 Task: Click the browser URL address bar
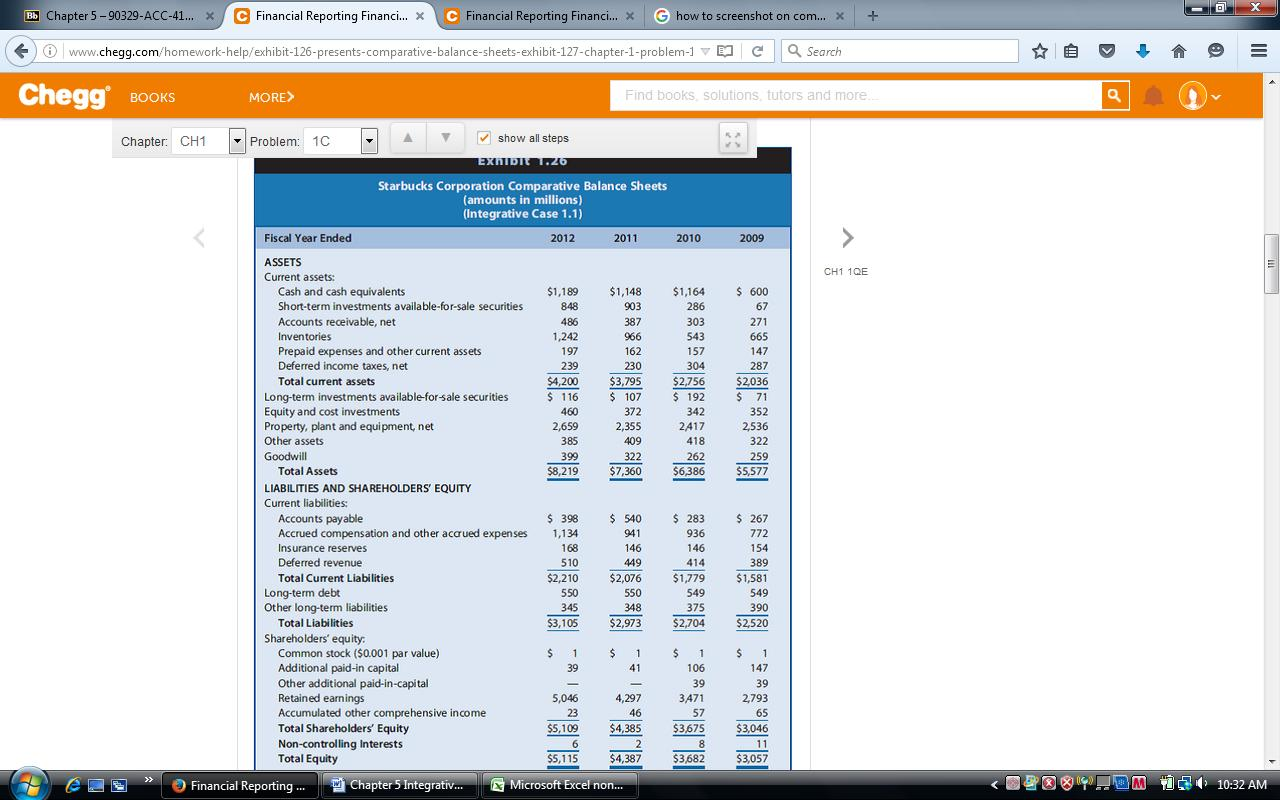pyautogui.click(x=380, y=51)
